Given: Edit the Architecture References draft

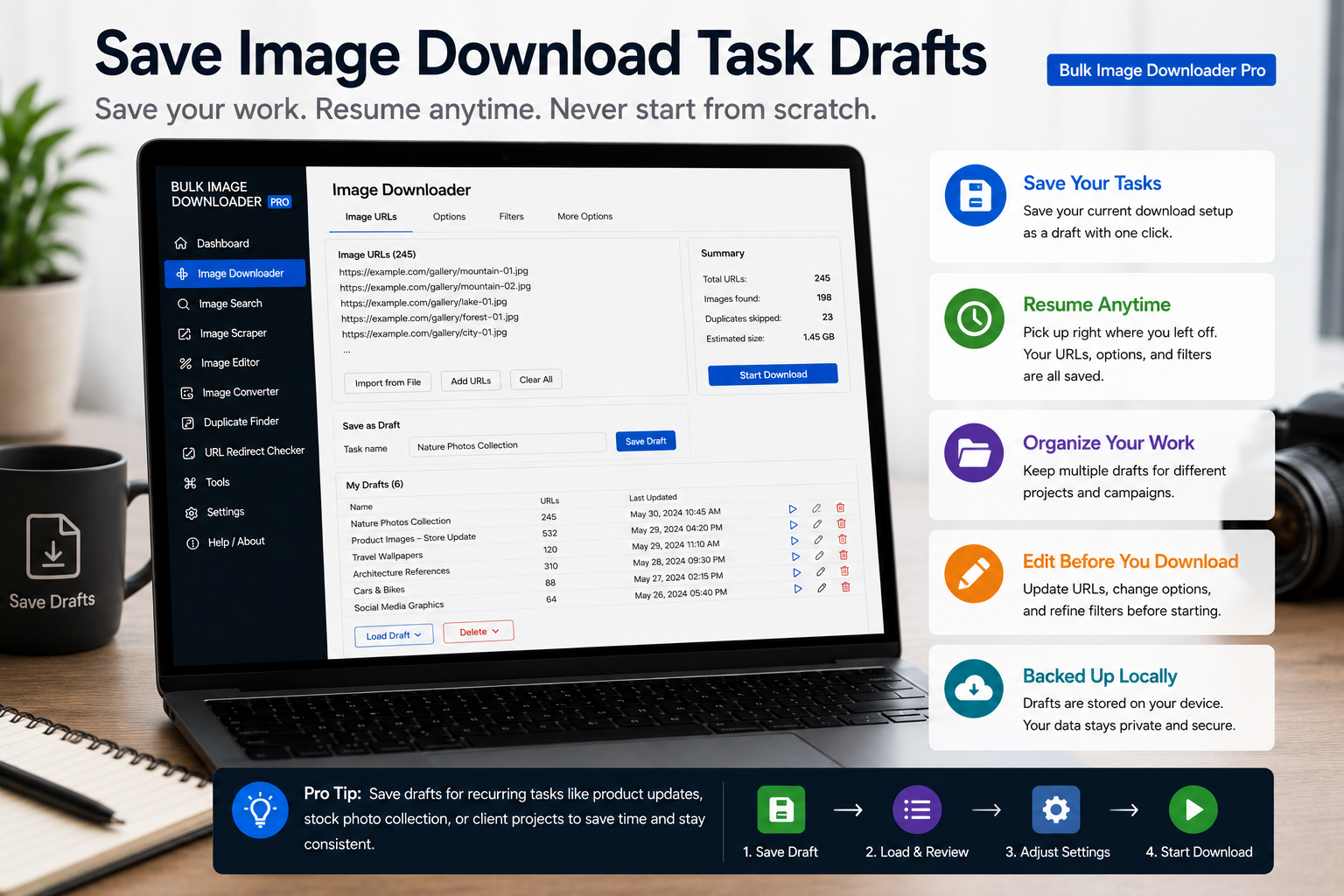Looking at the screenshot, I should 819,556.
